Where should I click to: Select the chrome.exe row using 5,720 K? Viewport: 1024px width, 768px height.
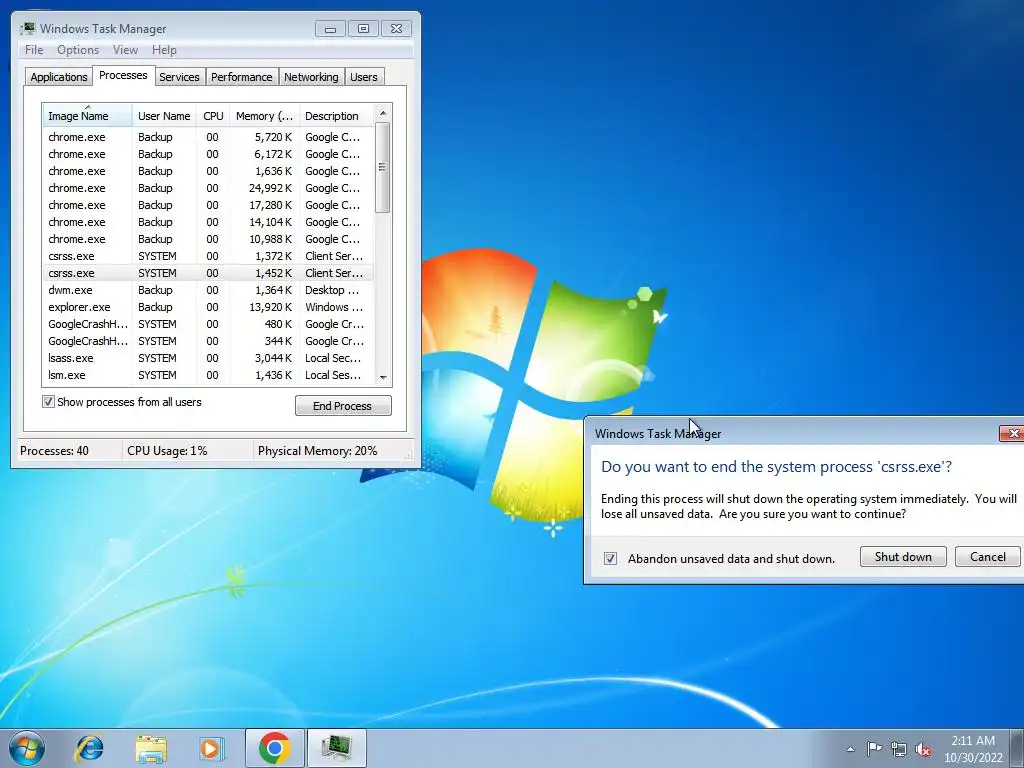pos(208,137)
